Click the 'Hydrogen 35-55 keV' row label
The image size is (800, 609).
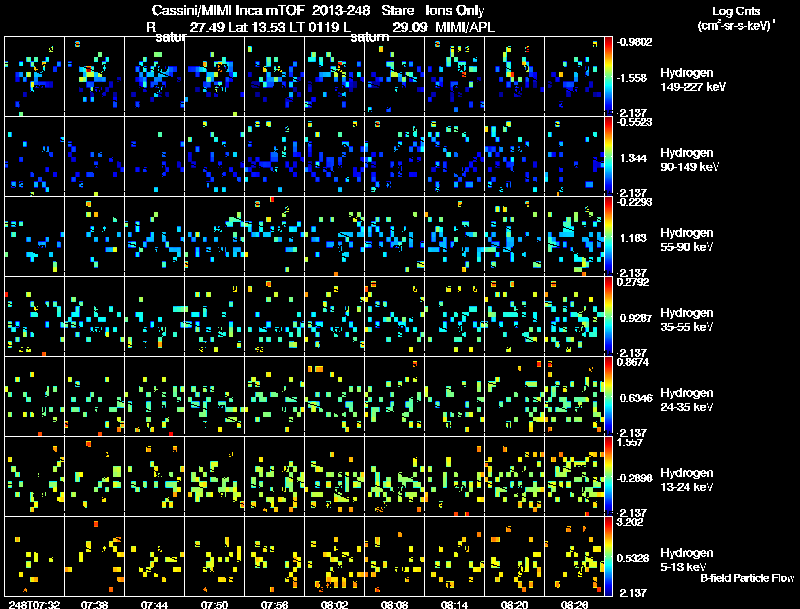click(x=687, y=320)
